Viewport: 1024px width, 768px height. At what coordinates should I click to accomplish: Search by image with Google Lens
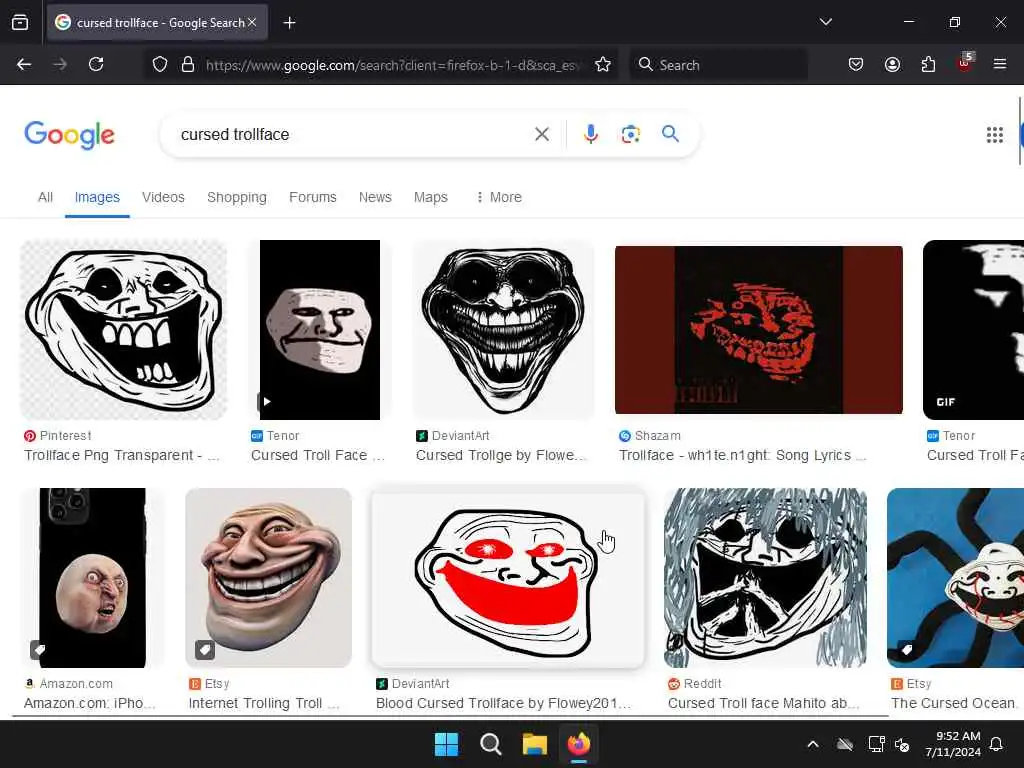click(630, 135)
